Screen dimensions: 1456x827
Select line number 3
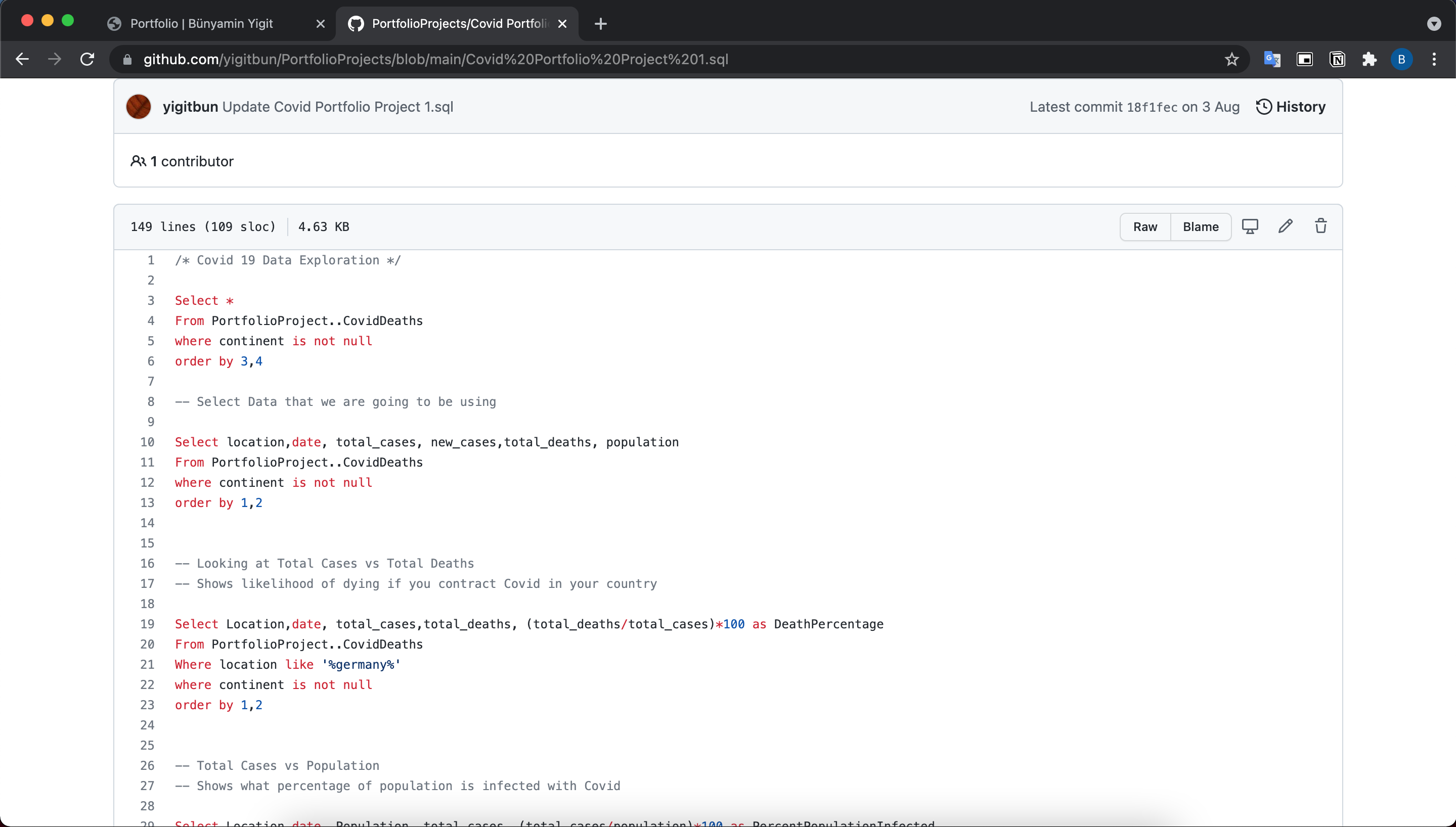(x=151, y=300)
